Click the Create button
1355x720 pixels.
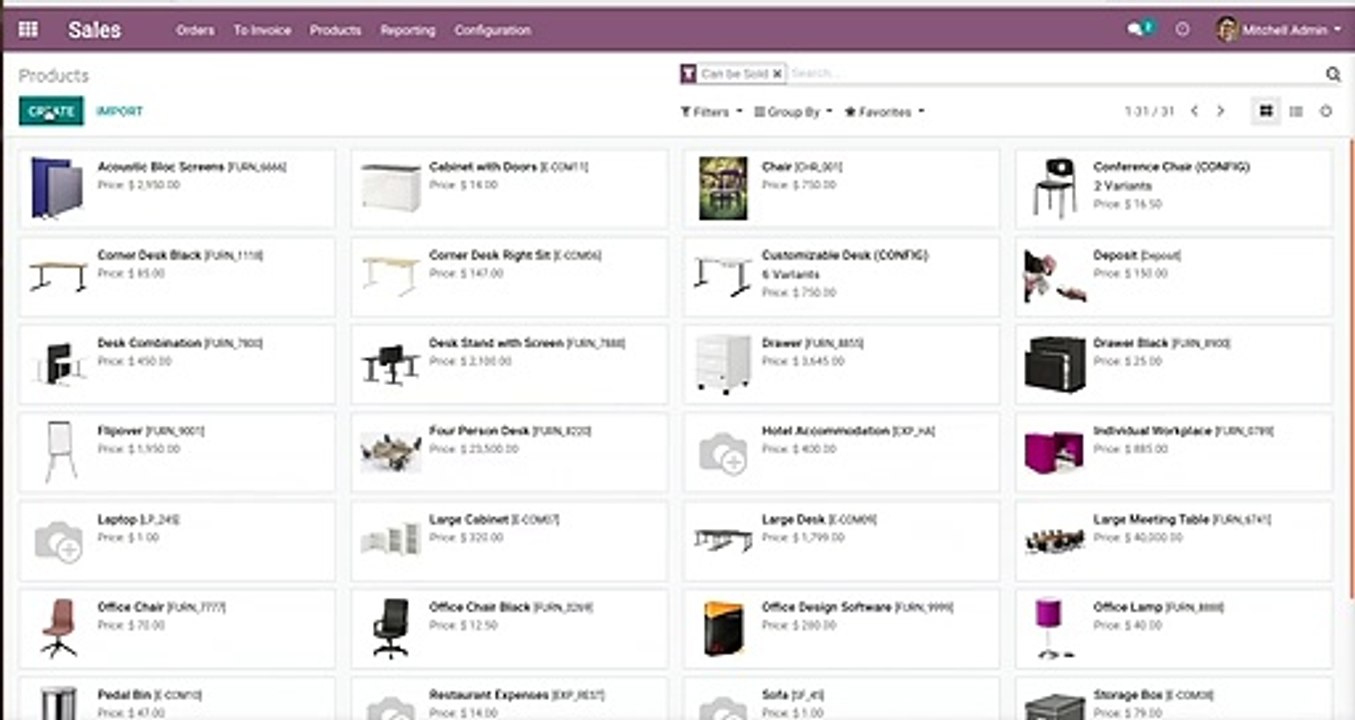point(51,112)
